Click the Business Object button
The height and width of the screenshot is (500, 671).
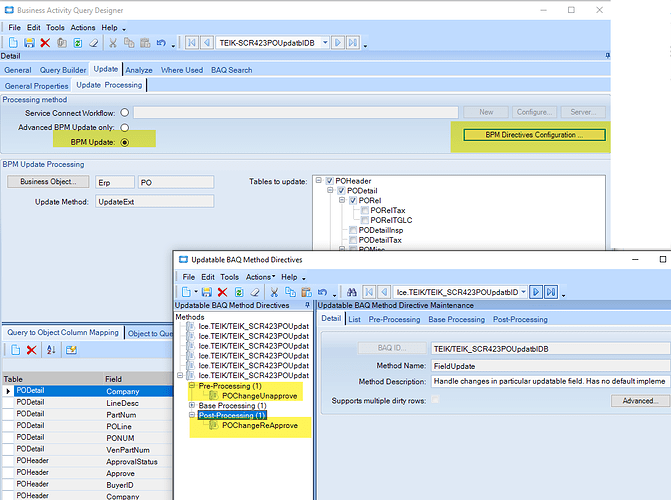[48, 182]
